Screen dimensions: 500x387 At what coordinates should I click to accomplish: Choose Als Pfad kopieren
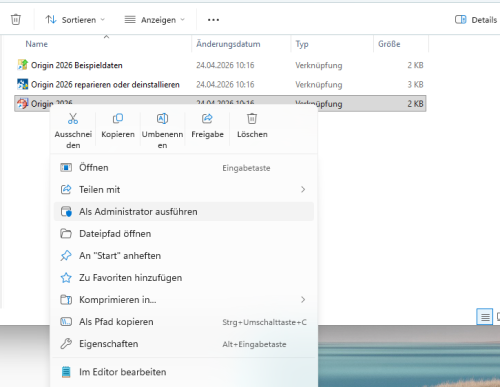click(x=184, y=322)
